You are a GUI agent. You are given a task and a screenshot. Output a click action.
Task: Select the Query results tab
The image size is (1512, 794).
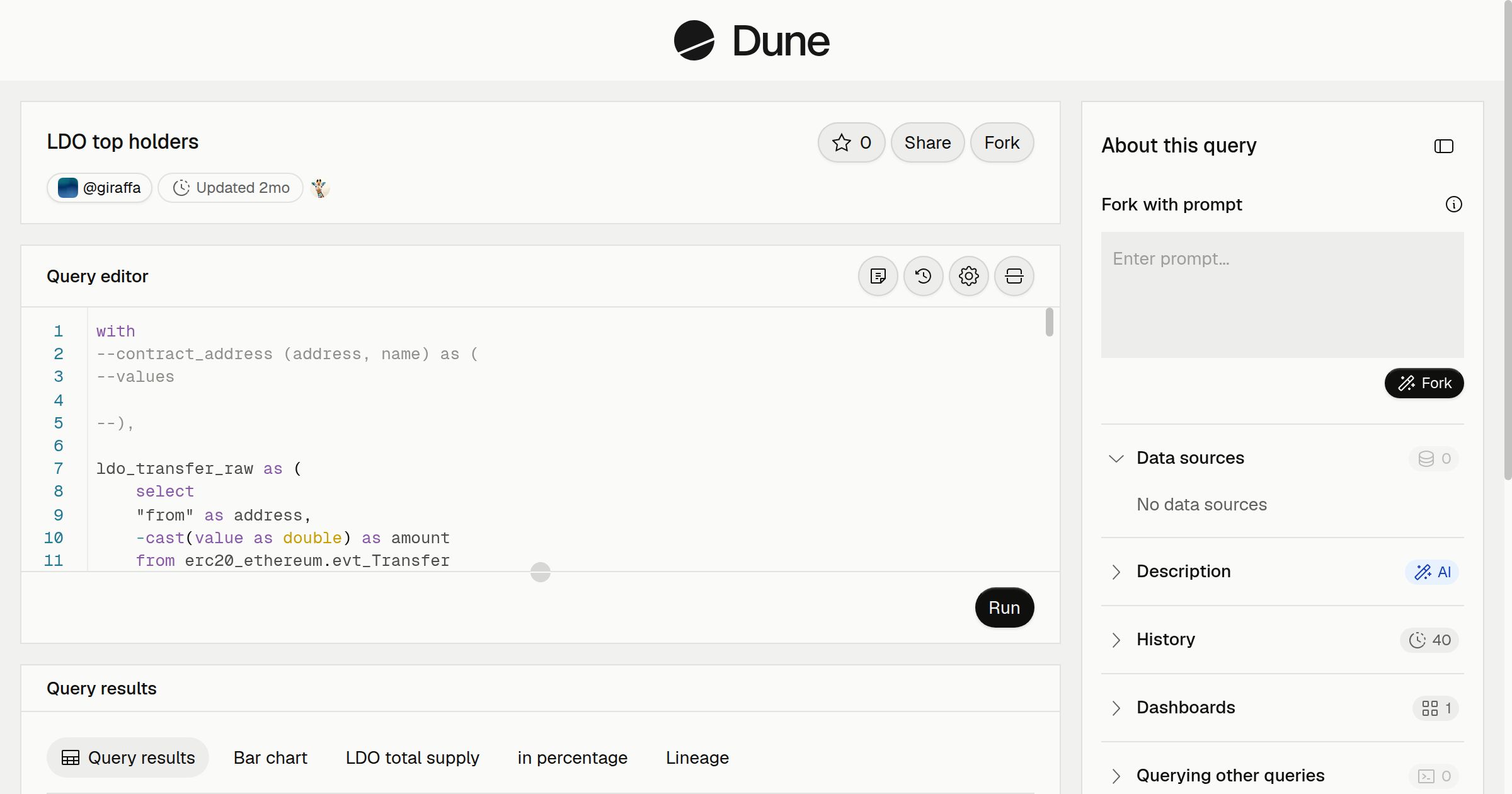pyautogui.click(x=128, y=757)
